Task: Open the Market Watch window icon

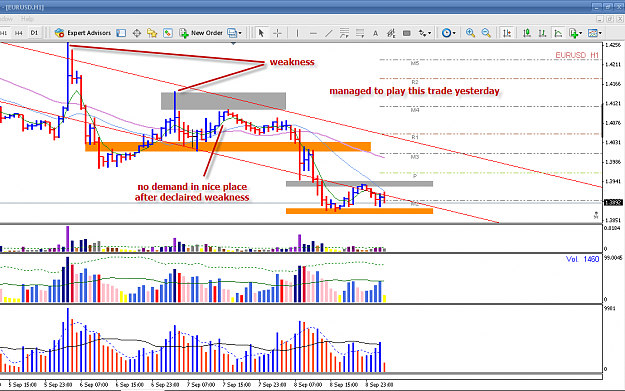Action: pyautogui.click(x=121, y=33)
